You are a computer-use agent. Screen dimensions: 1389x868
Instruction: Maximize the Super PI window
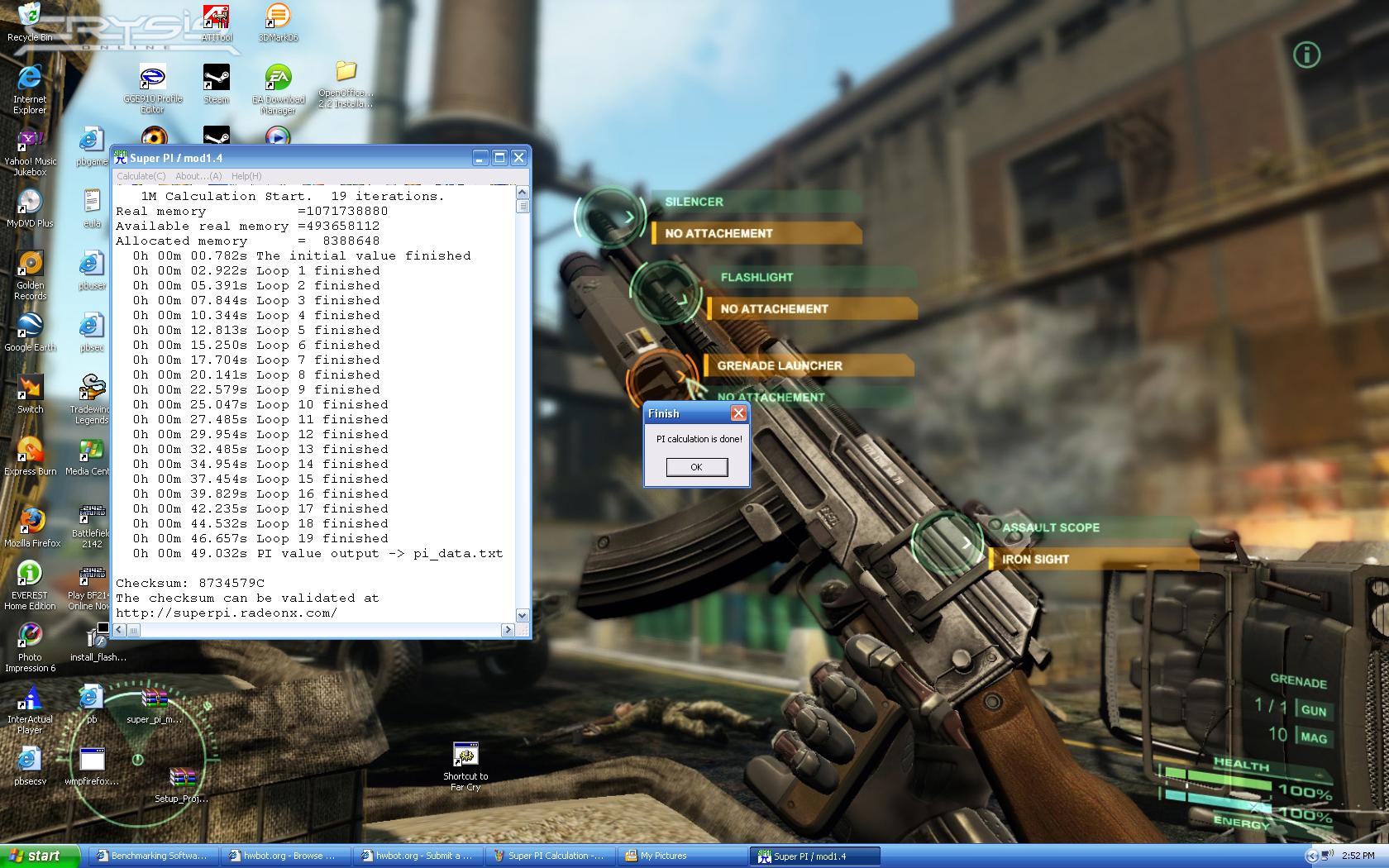[x=499, y=157]
